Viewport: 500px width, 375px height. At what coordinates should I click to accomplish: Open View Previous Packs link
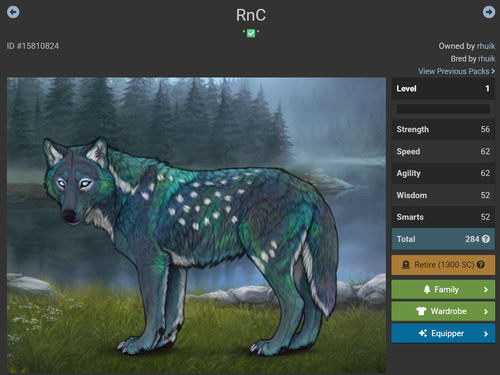[456, 71]
